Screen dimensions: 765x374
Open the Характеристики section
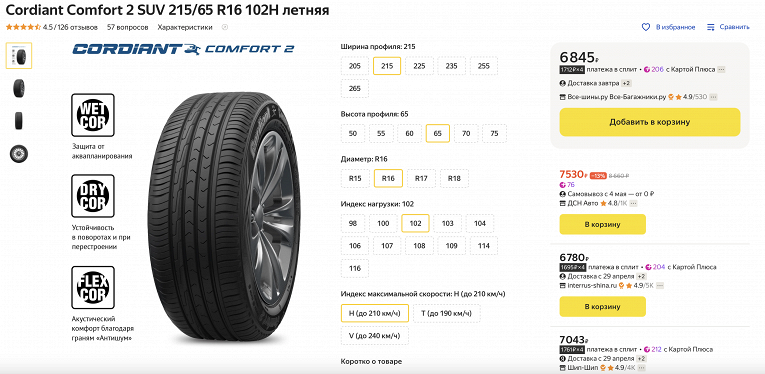185,27
